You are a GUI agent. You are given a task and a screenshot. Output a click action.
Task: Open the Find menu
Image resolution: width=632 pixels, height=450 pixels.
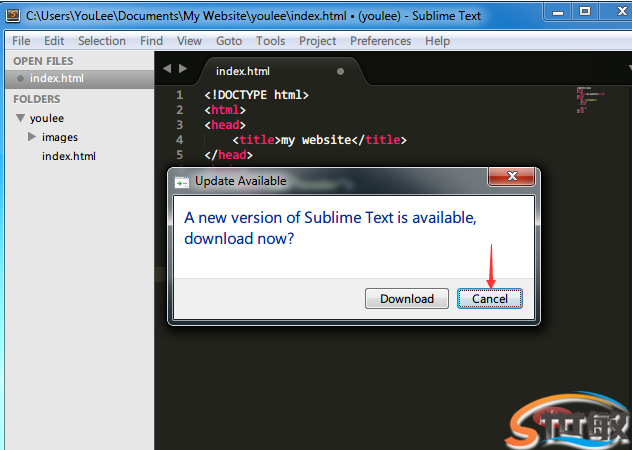(152, 41)
